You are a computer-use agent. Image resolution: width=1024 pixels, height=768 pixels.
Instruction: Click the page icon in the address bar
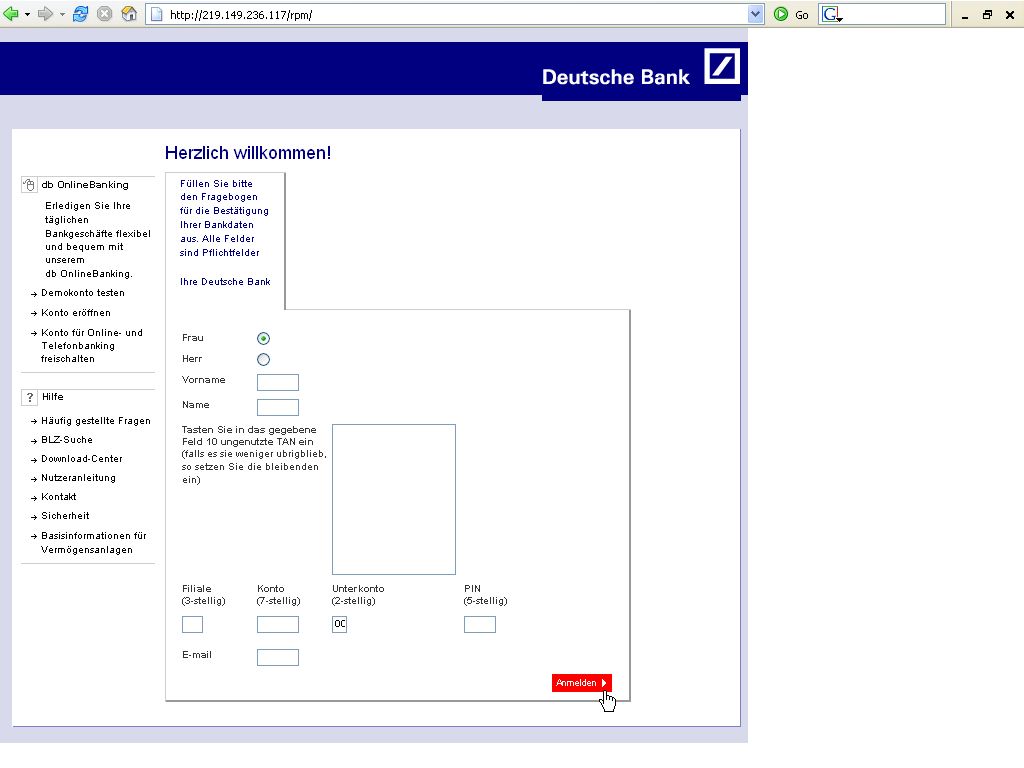coord(157,14)
